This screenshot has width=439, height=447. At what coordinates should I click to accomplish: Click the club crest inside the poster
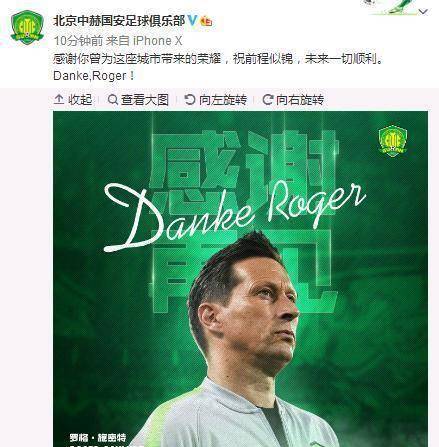pos(393,141)
